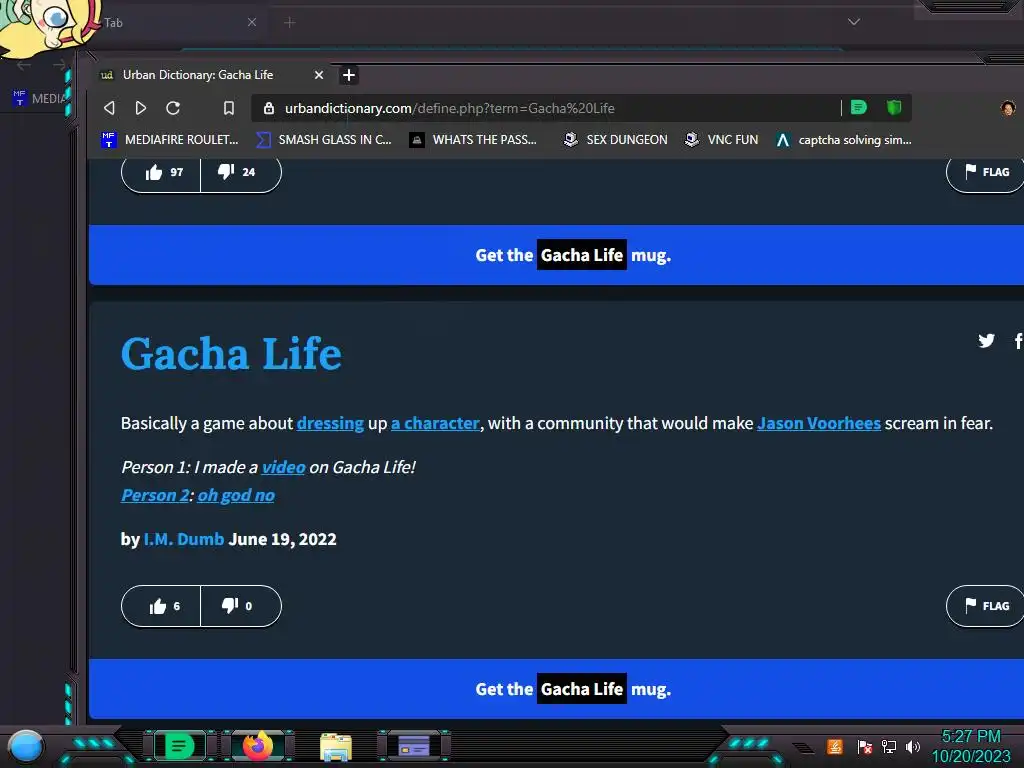Bookmark this page with the bookmark icon

(x=229, y=108)
